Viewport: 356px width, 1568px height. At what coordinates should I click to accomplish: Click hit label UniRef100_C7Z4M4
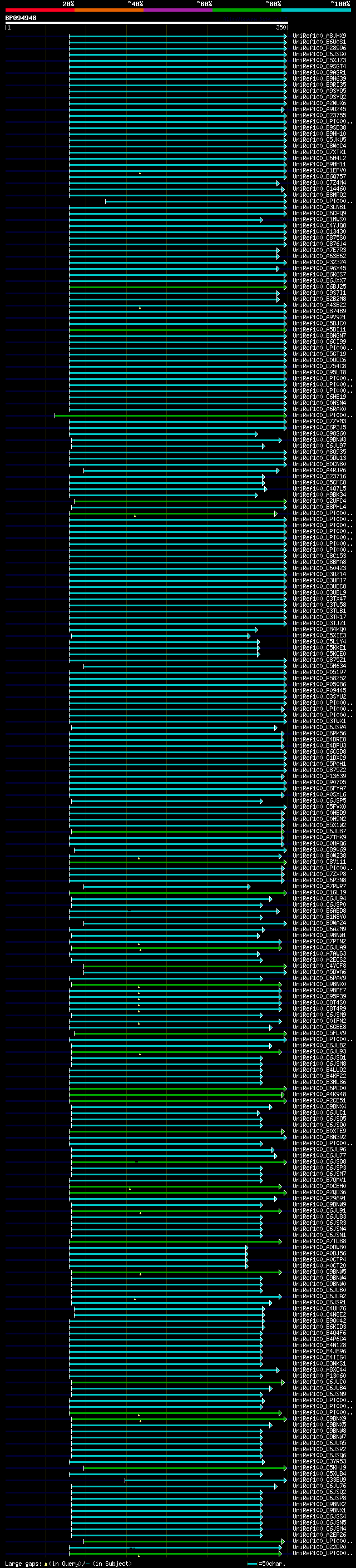(x=319, y=182)
